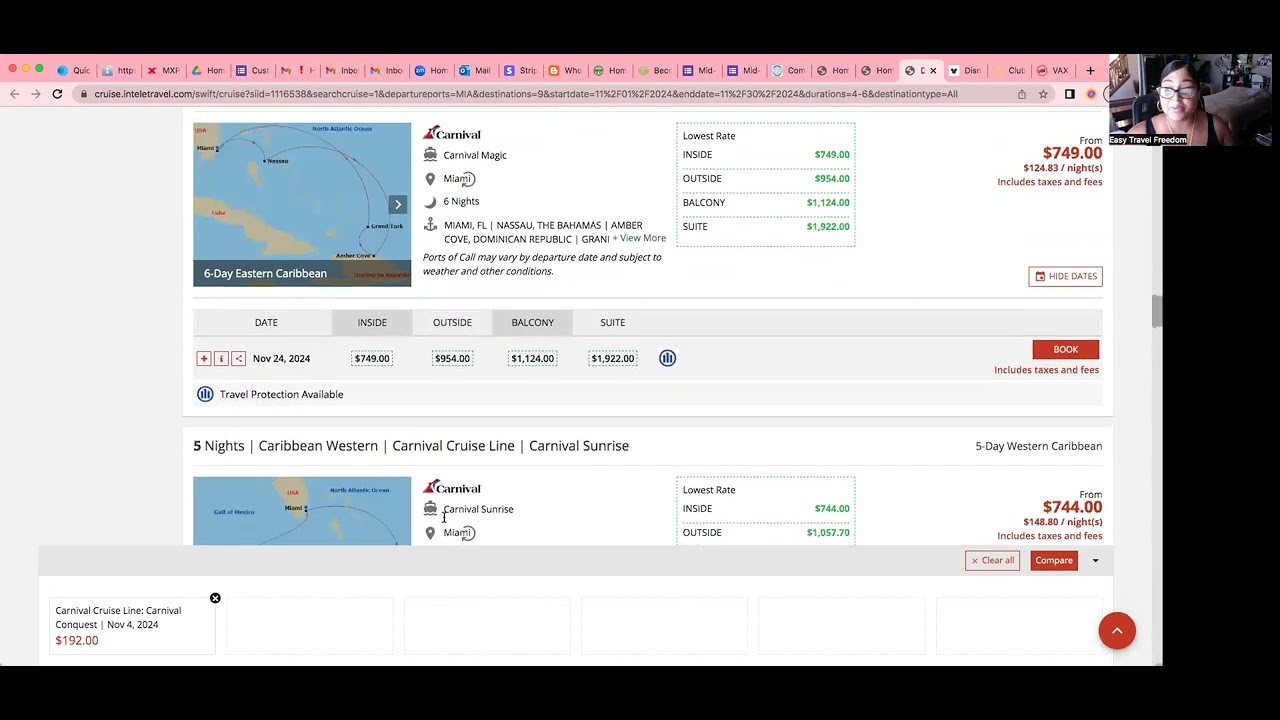Click share icon in address bar

click(1021, 94)
